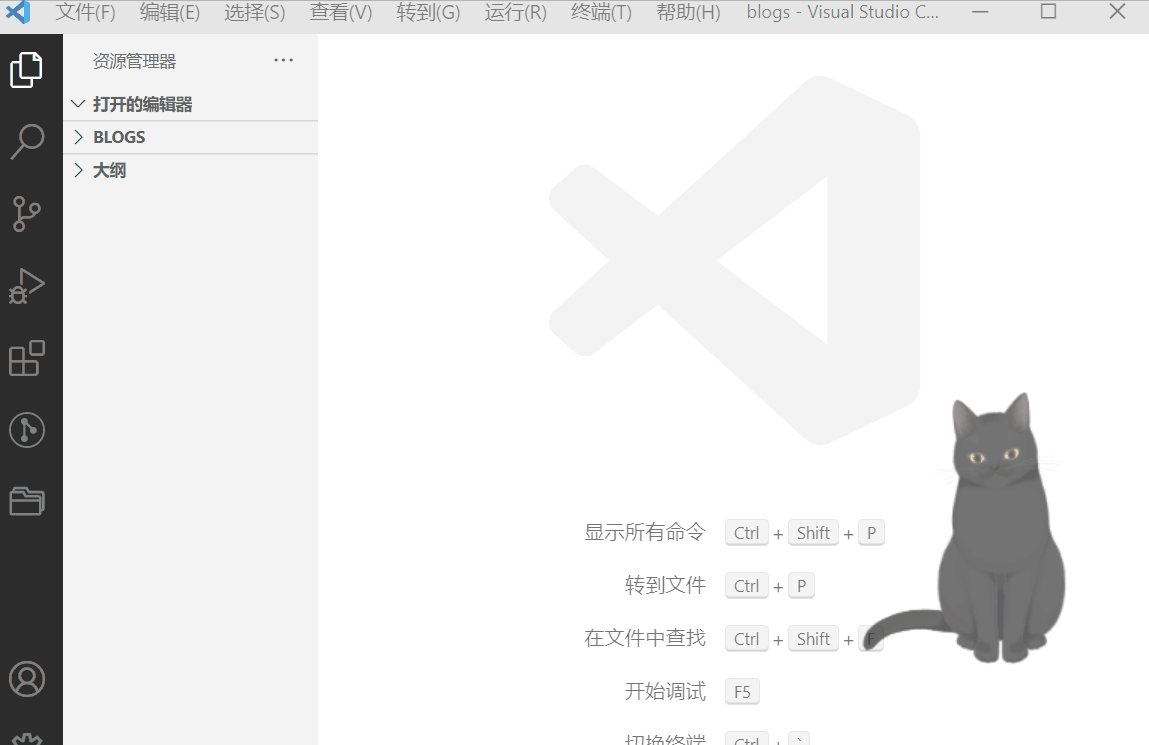
Task: Maximize the Visual Studio Code window
Action: [1049, 12]
